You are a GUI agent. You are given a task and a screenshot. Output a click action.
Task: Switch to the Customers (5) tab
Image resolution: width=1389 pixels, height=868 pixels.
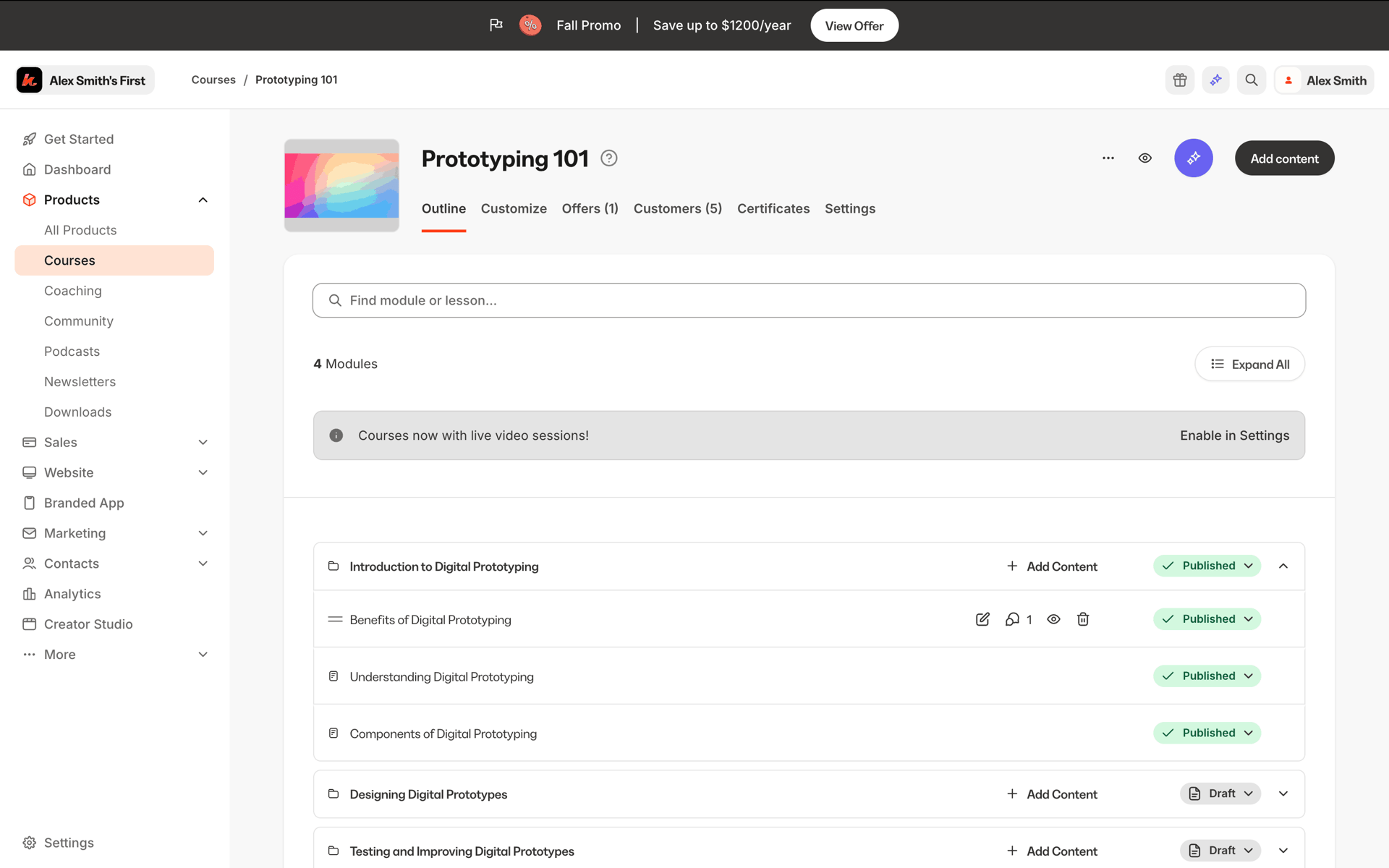(678, 208)
